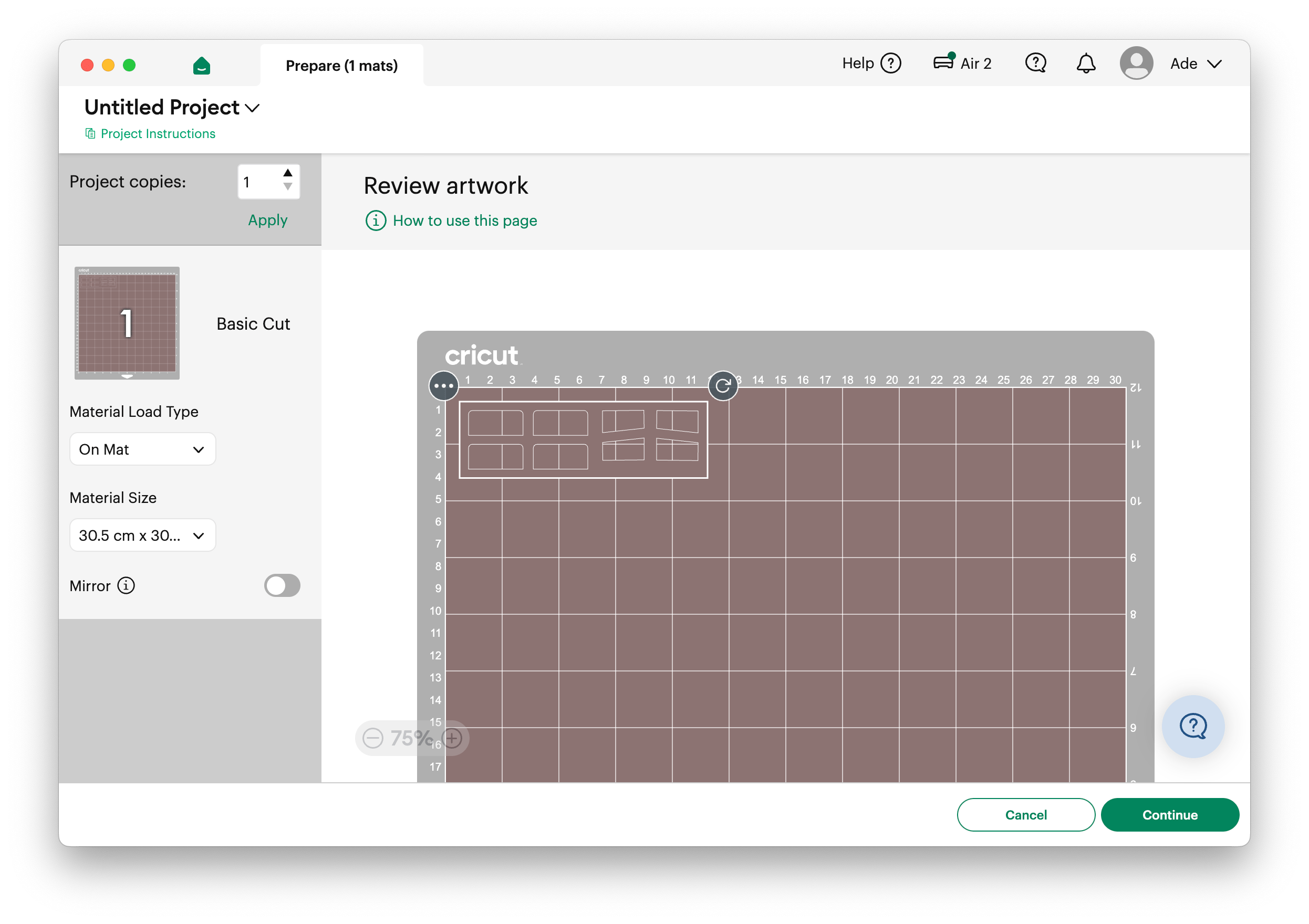This screenshot has width=1309, height=924.
Task: Click the info icon beside How to use
Action: 376,220
